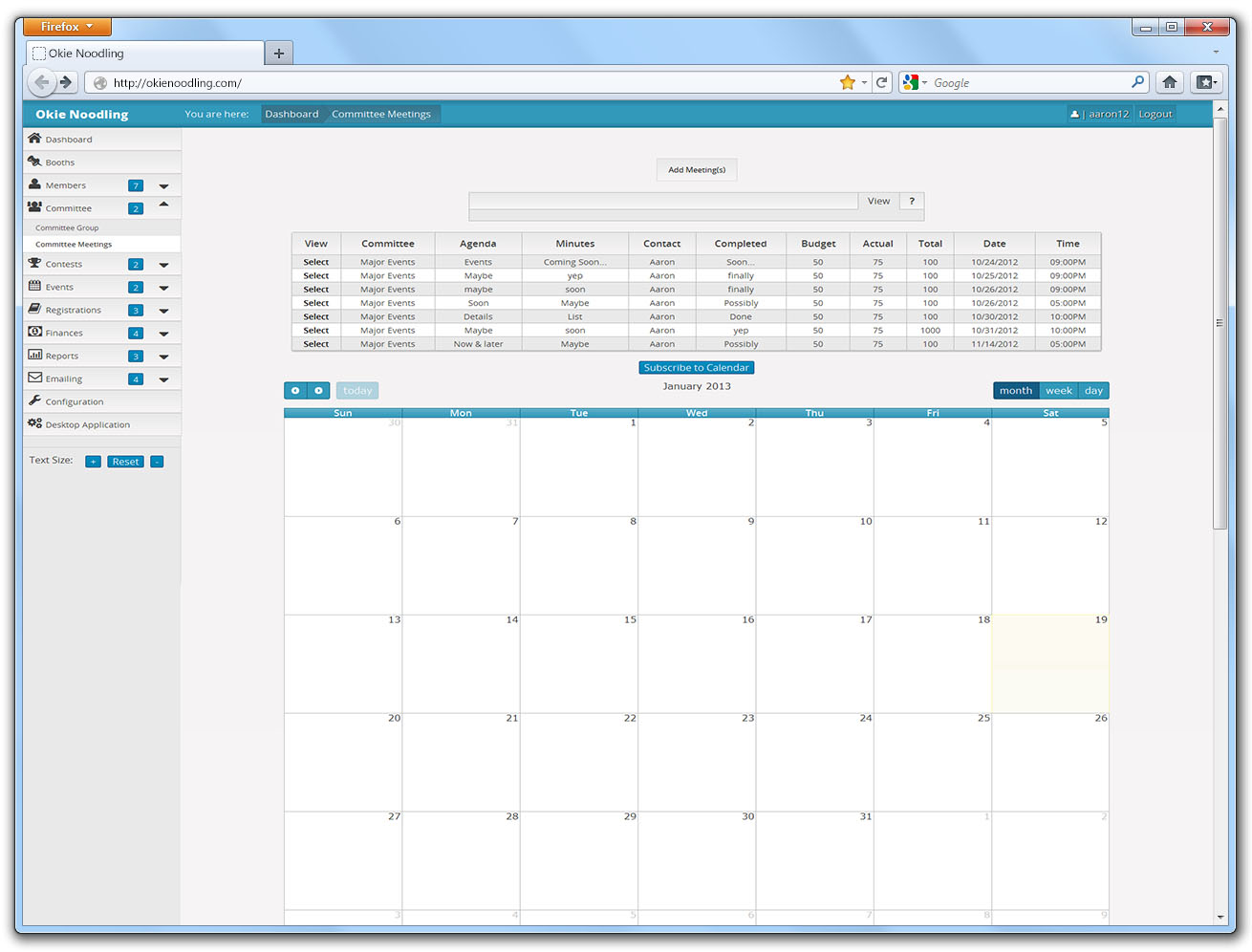
Task: Click the Members person icon
Action: coord(34,184)
